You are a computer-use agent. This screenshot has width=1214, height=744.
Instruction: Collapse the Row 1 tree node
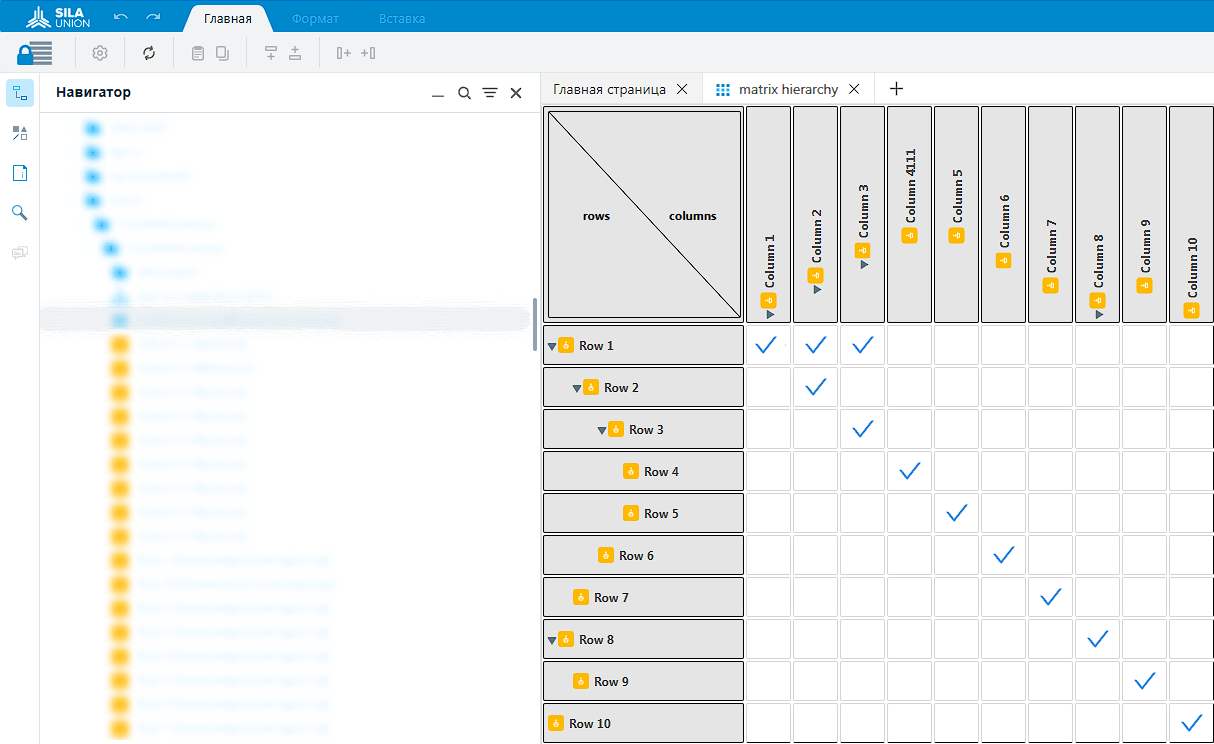pyautogui.click(x=551, y=346)
